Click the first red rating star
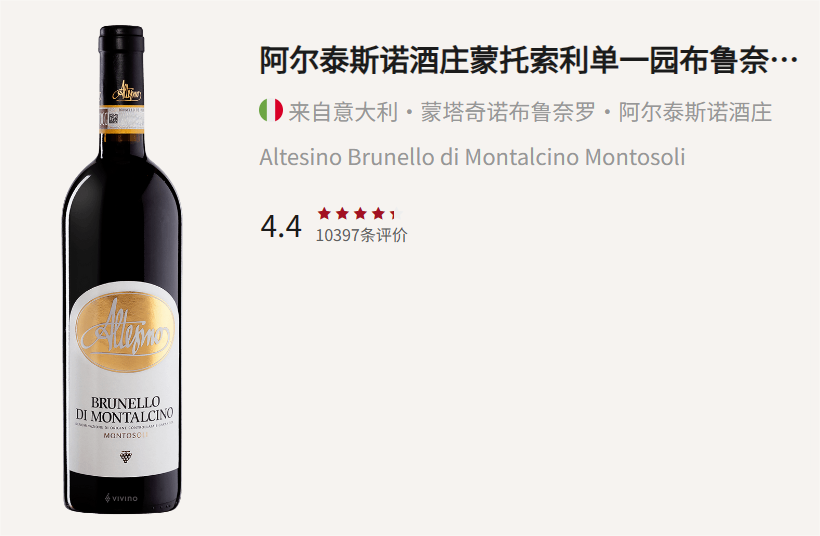This screenshot has width=820, height=536. [x=324, y=213]
